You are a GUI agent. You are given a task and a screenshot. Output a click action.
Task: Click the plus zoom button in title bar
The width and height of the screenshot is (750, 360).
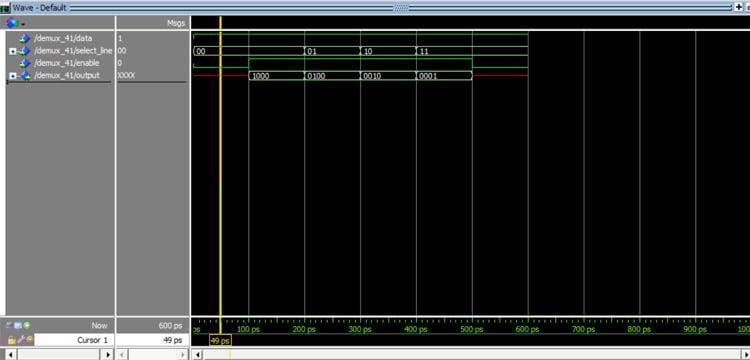(x=739, y=7)
